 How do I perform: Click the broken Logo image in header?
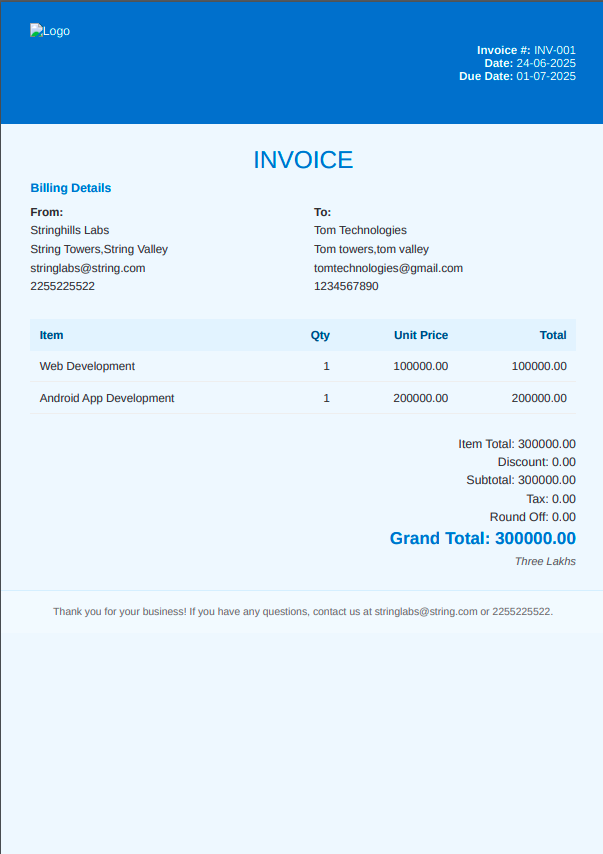tap(49, 31)
